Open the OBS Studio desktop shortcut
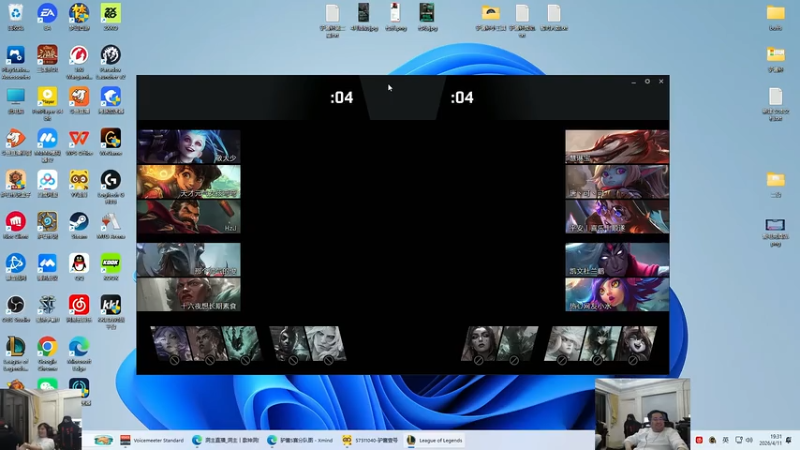The image size is (800, 450). tap(16, 309)
